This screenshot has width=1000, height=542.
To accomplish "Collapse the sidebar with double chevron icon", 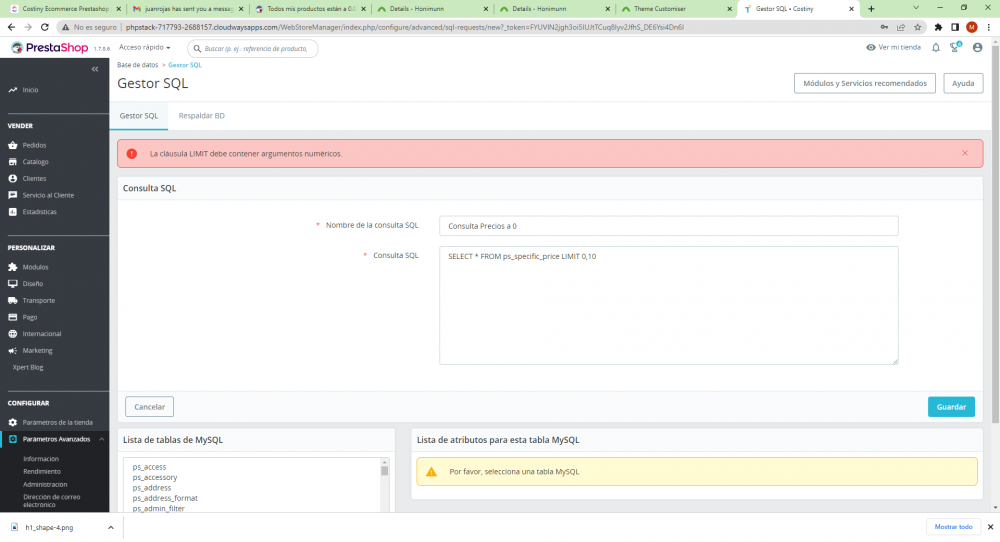I will pyautogui.click(x=95, y=69).
